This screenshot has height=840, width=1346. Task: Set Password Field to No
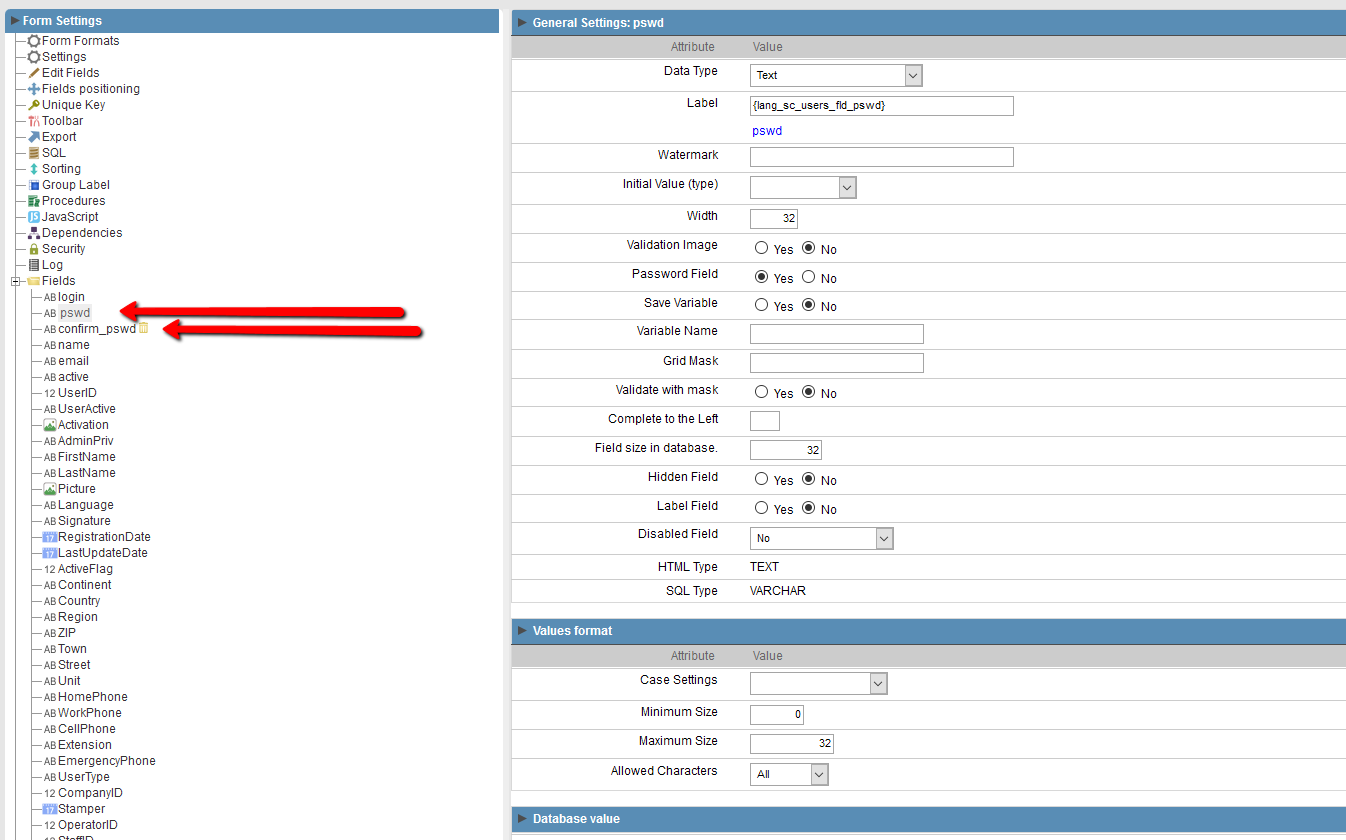[808, 277]
